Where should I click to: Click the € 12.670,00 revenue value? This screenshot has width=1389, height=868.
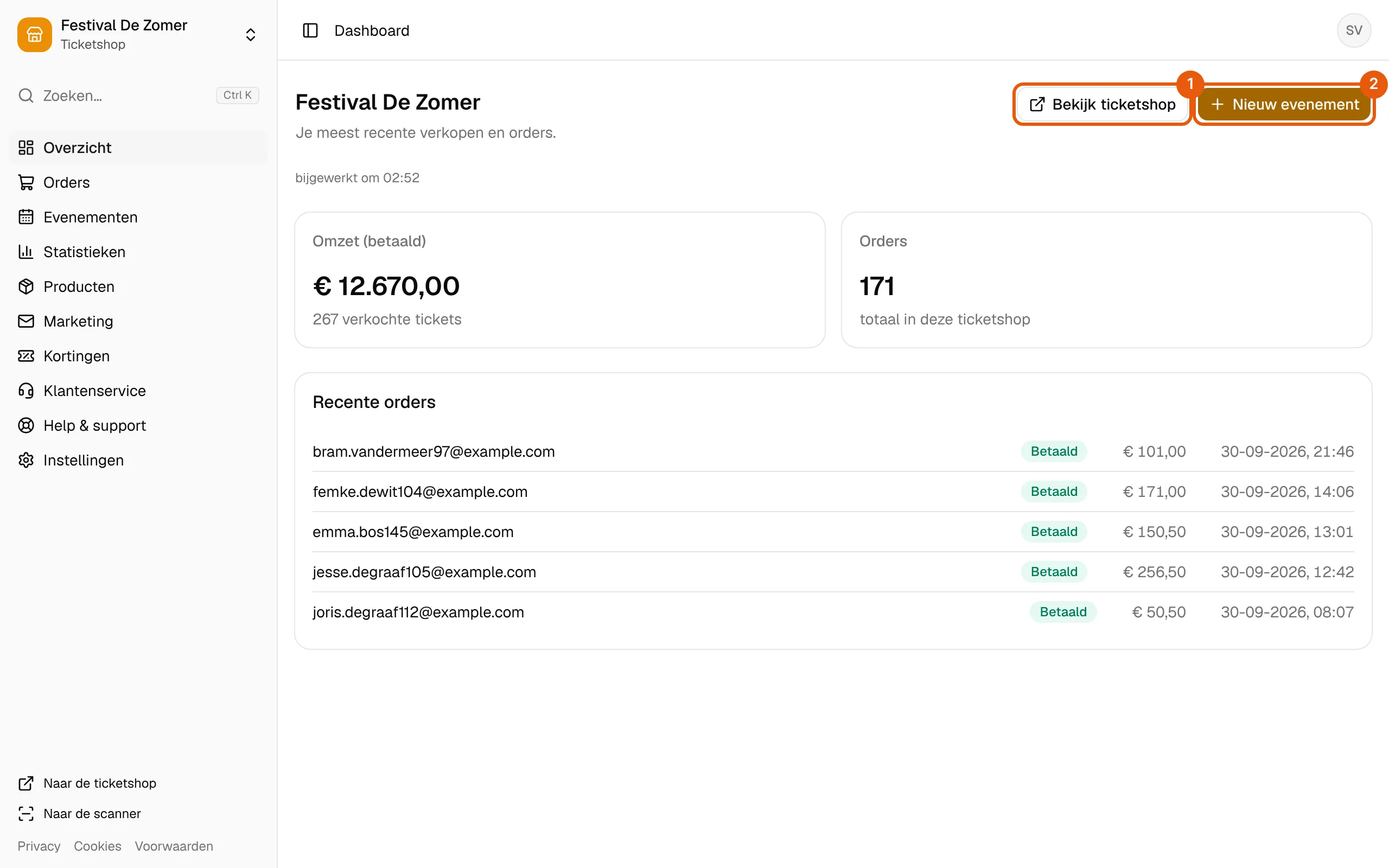386,286
